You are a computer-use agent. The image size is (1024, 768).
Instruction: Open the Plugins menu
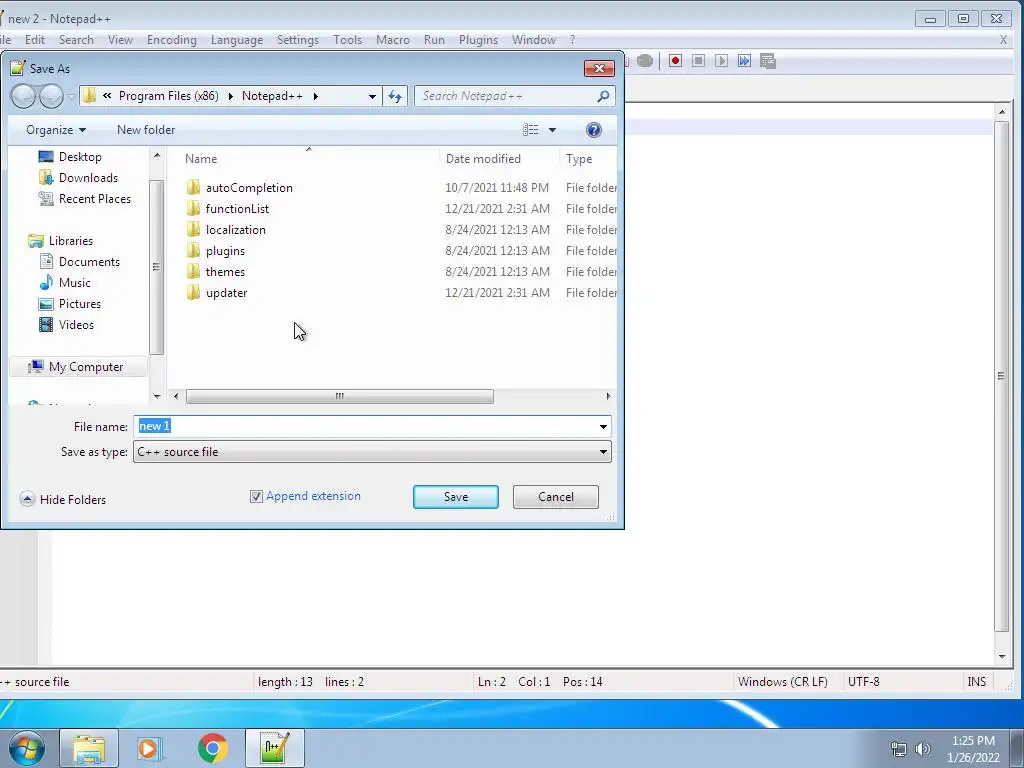[x=479, y=40]
